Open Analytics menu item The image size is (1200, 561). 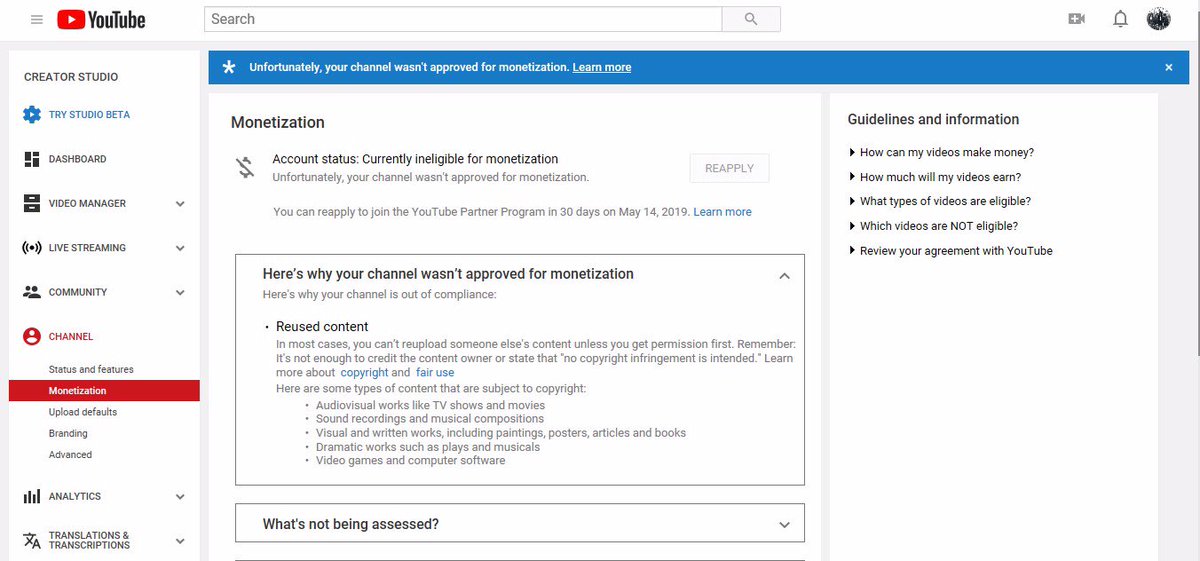pyautogui.click(x=75, y=496)
